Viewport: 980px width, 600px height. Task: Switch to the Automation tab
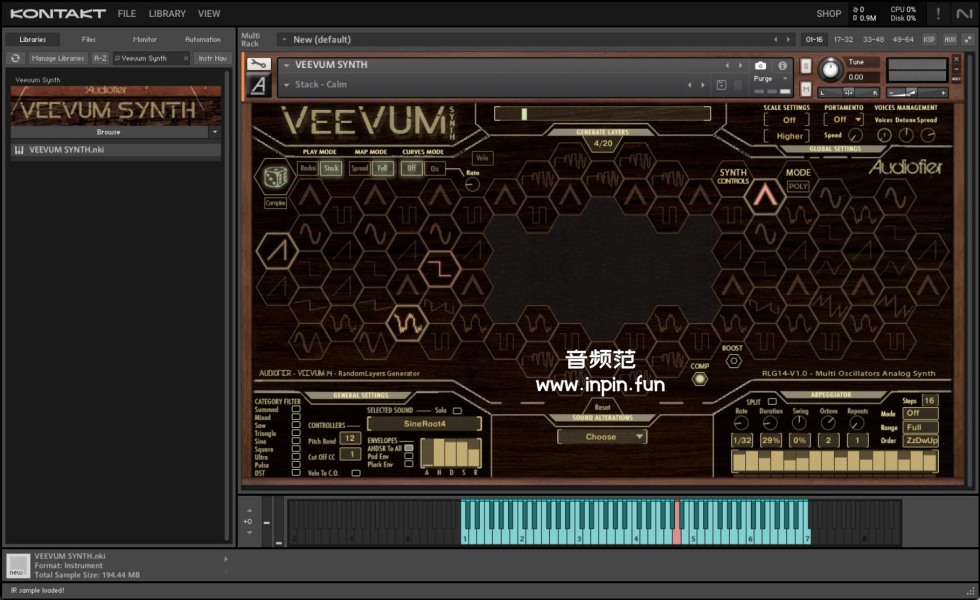tap(202, 39)
